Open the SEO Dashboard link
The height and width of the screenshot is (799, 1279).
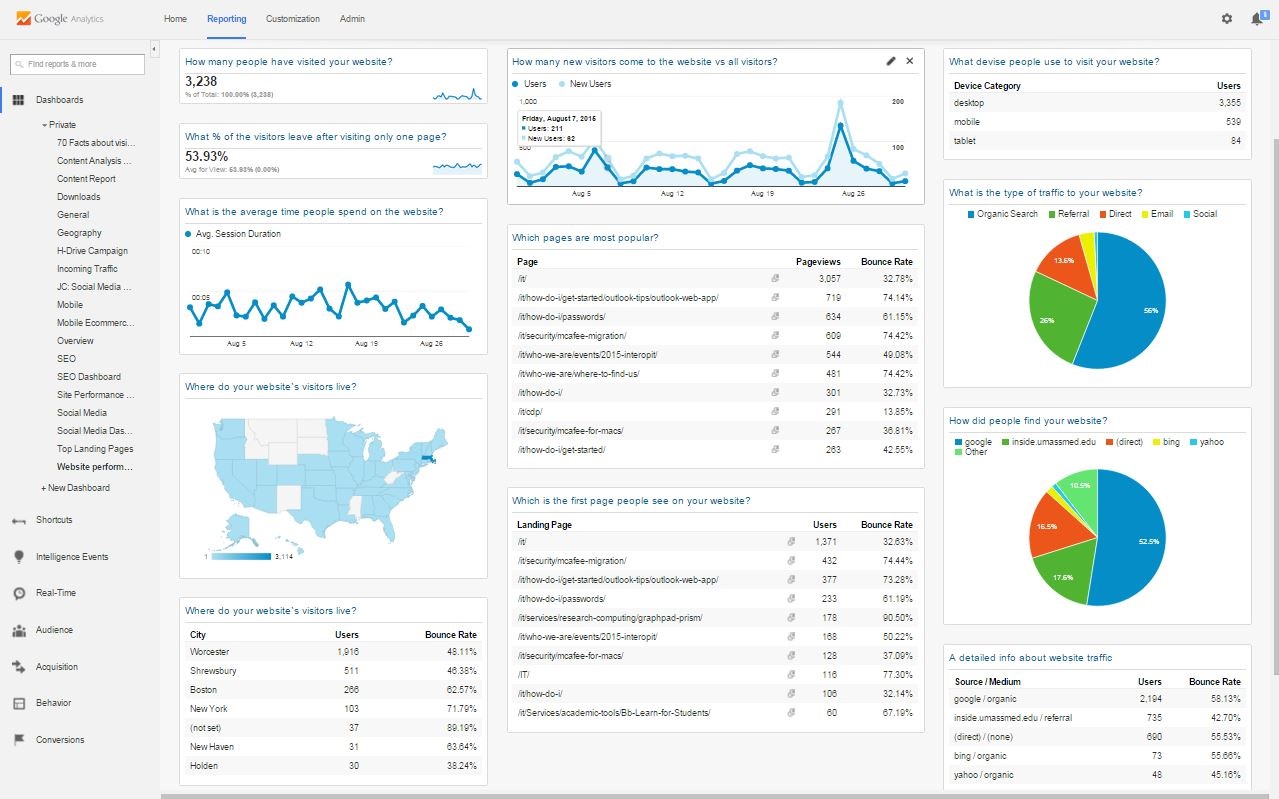[89, 377]
